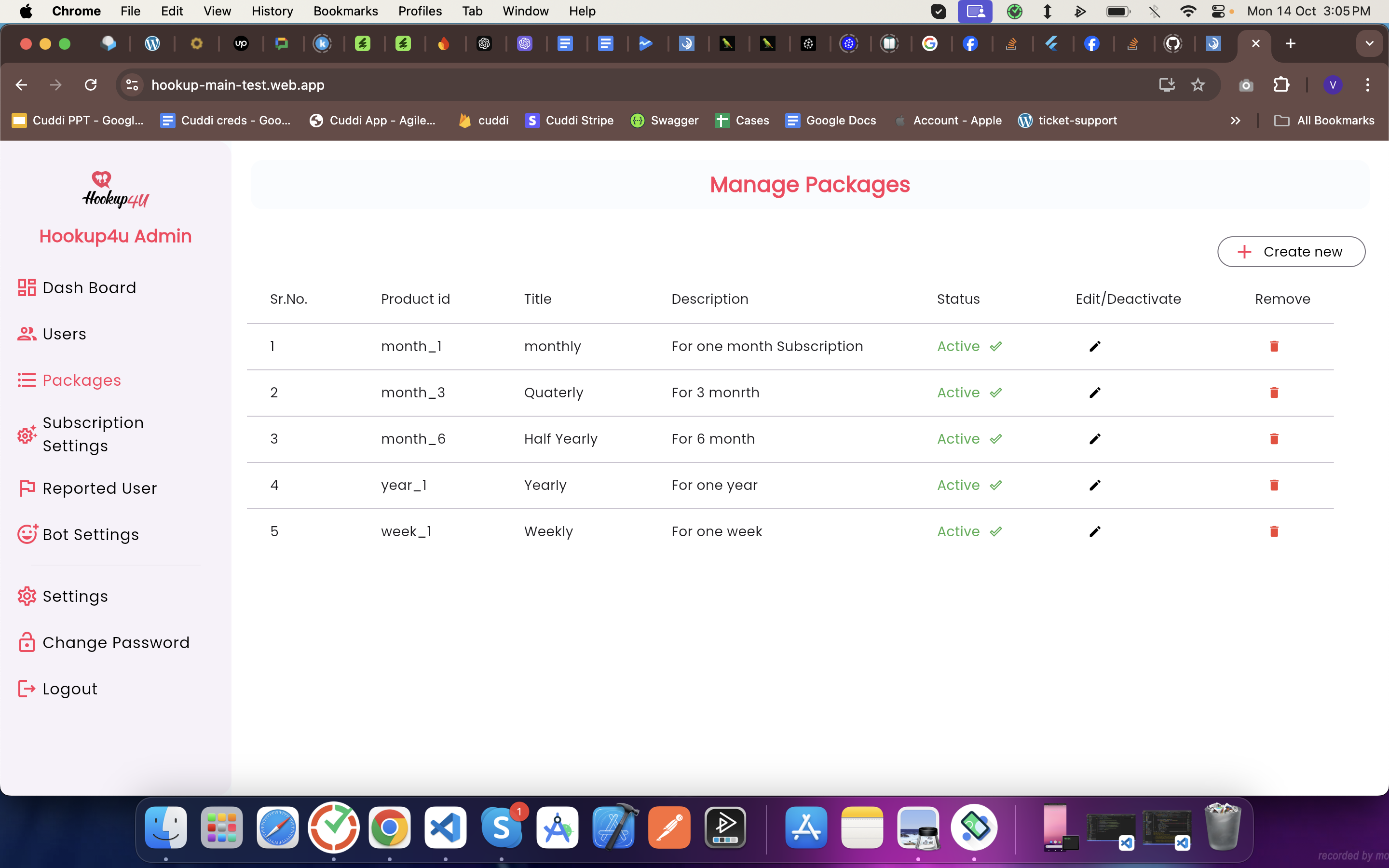
Task: Remove the week_1 Weekly package
Action: point(1274,531)
